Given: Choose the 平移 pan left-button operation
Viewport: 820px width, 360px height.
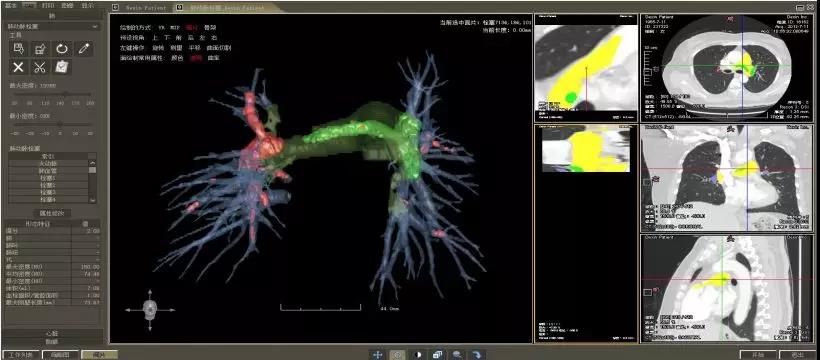Looking at the screenshot, I should (x=195, y=48).
